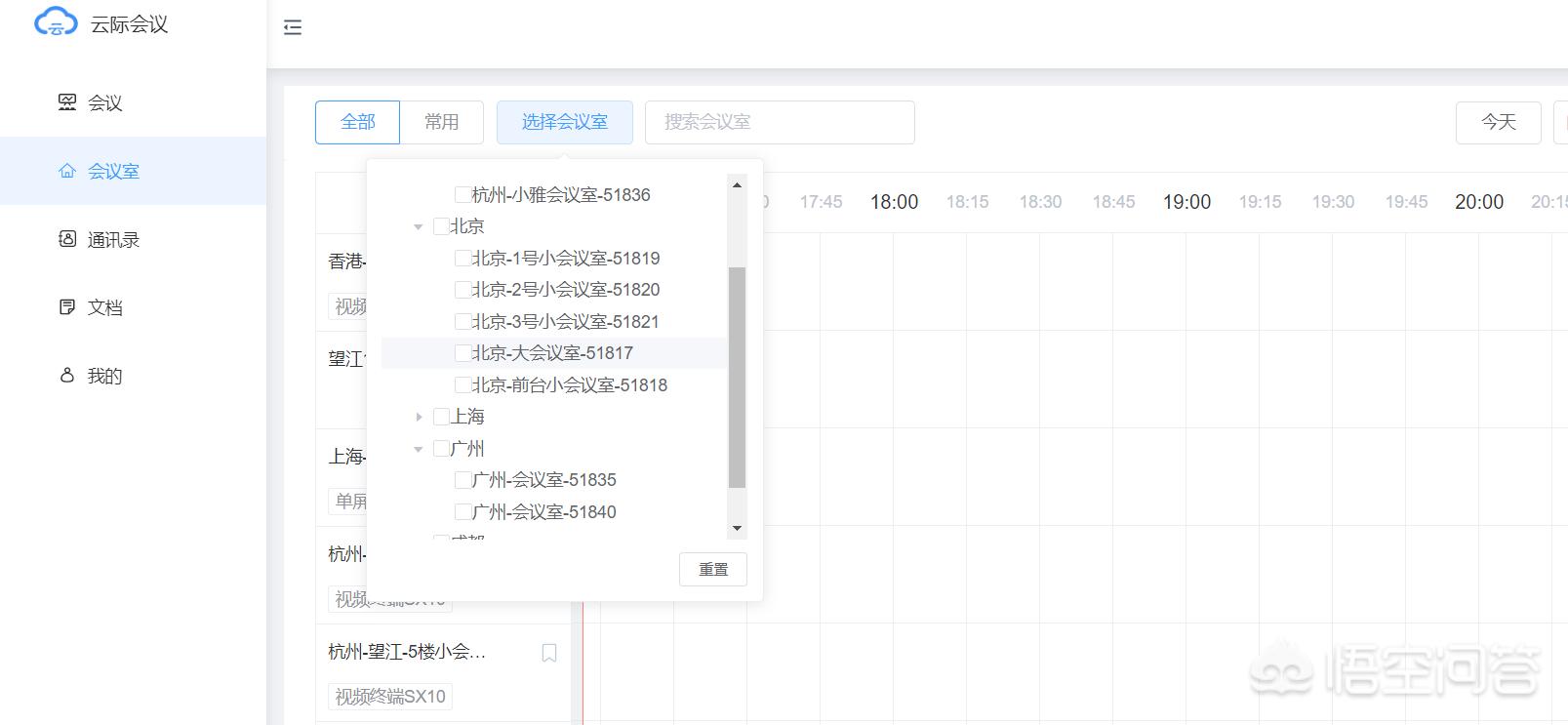Open 会议室 in the sidebar
The width and height of the screenshot is (1568, 725).
133,171
